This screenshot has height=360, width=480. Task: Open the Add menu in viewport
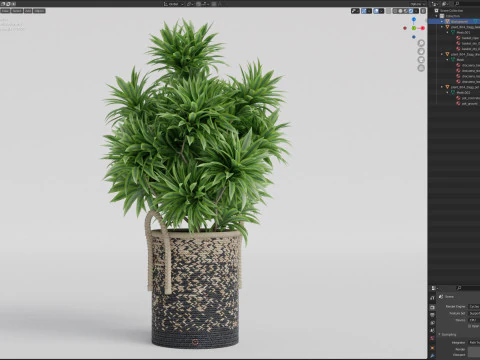pyautogui.click(x=28, y=11)
